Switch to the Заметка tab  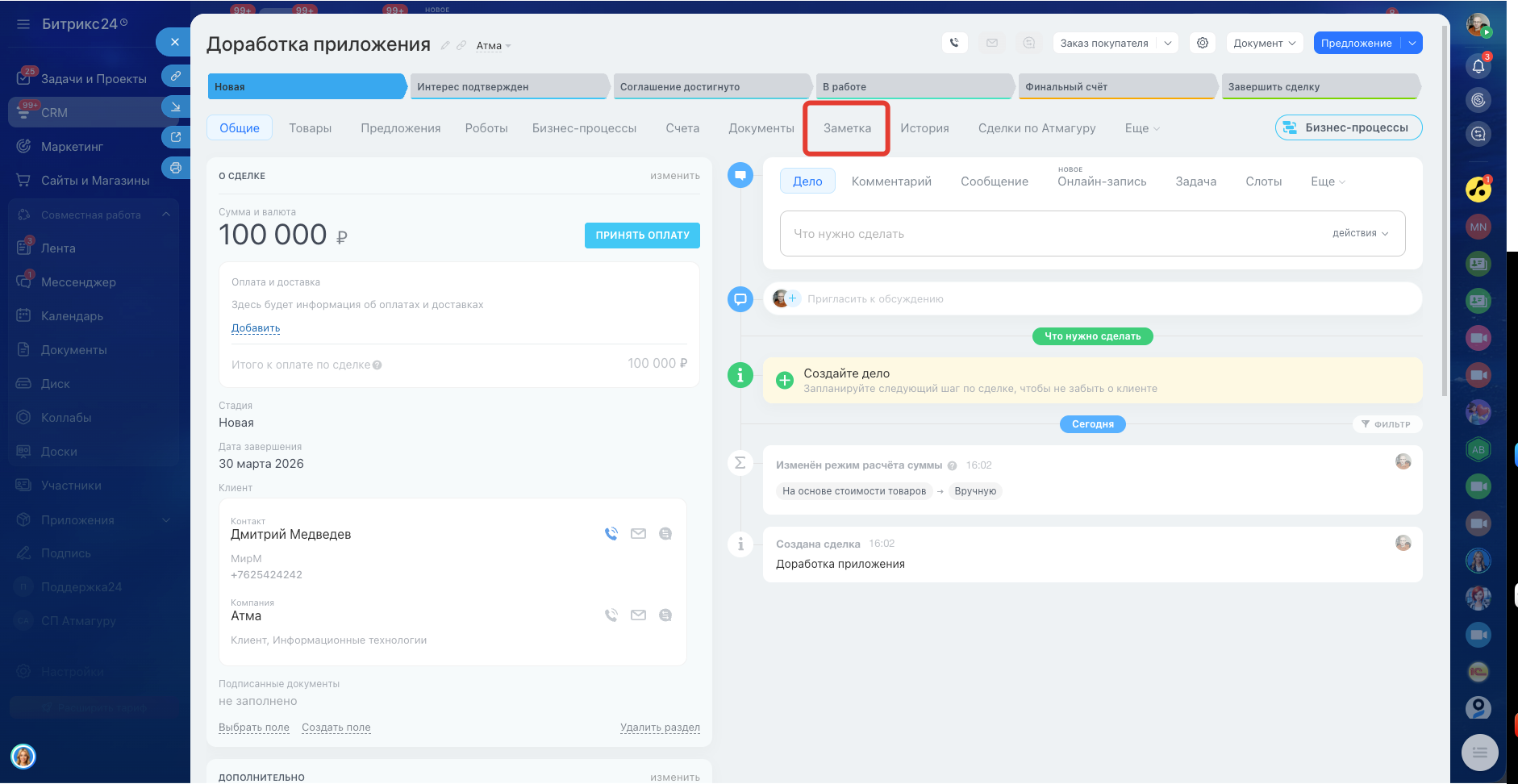846,128
